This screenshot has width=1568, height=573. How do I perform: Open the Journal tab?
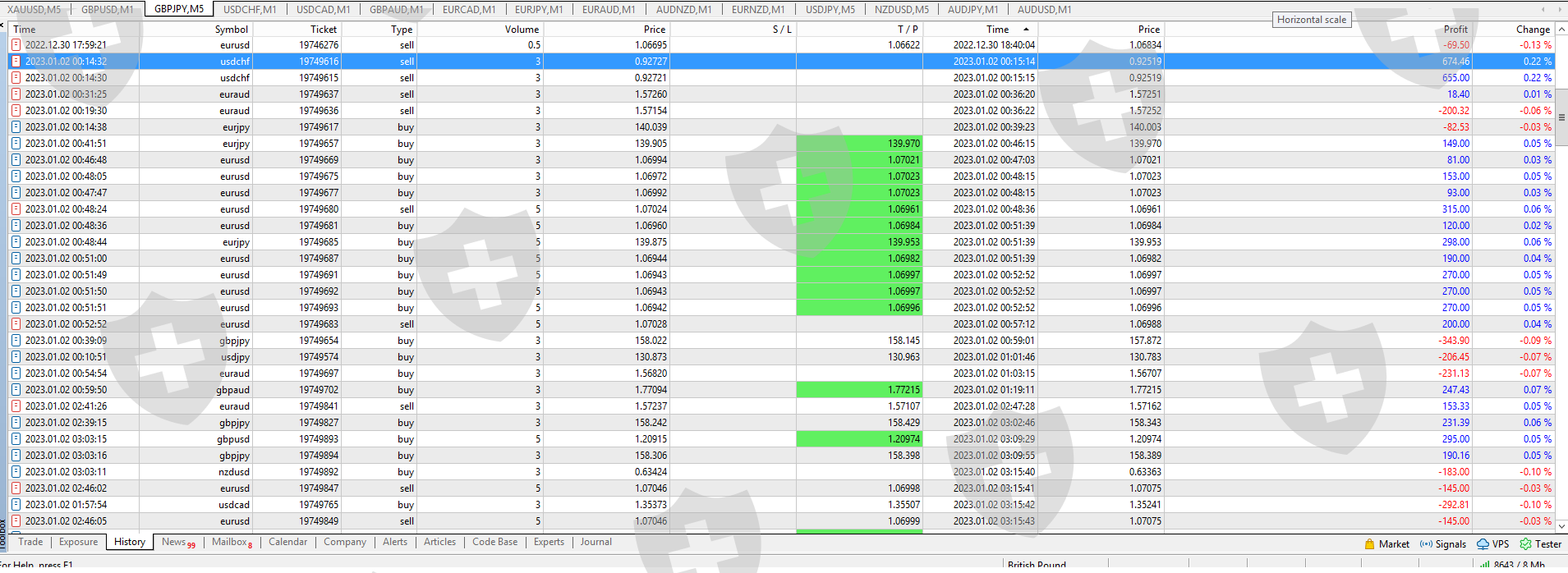coord(595,542)
